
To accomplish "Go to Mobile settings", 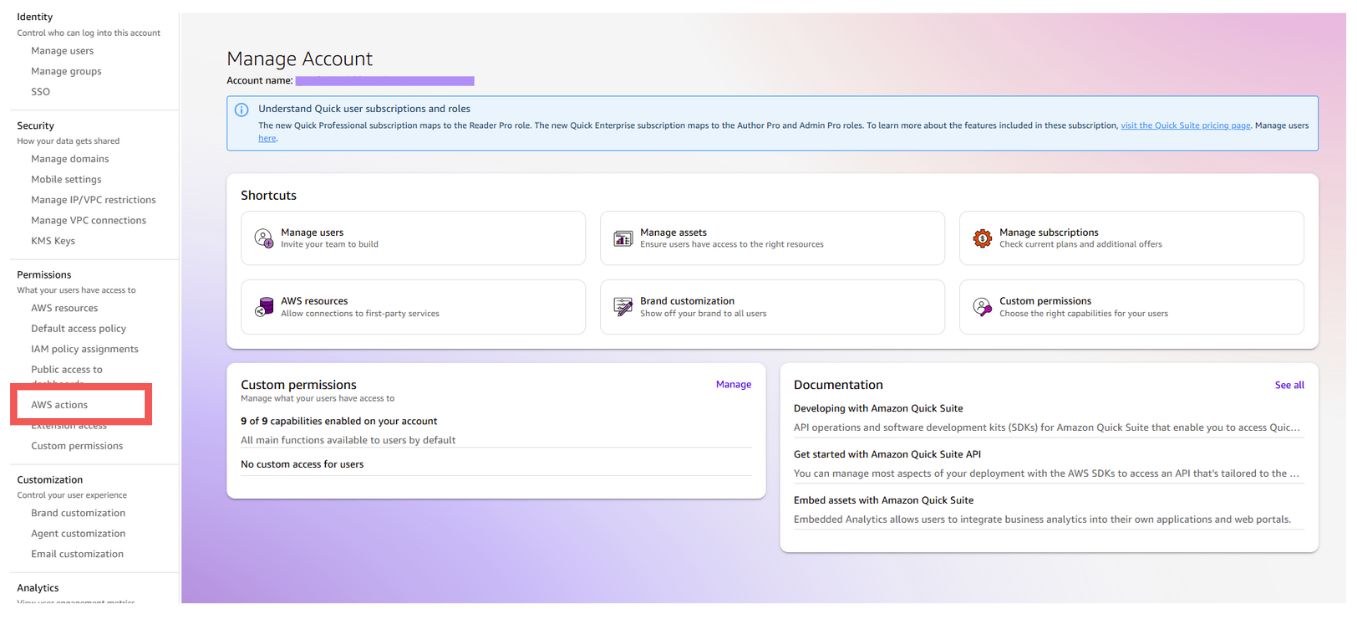I will point(66,179).
